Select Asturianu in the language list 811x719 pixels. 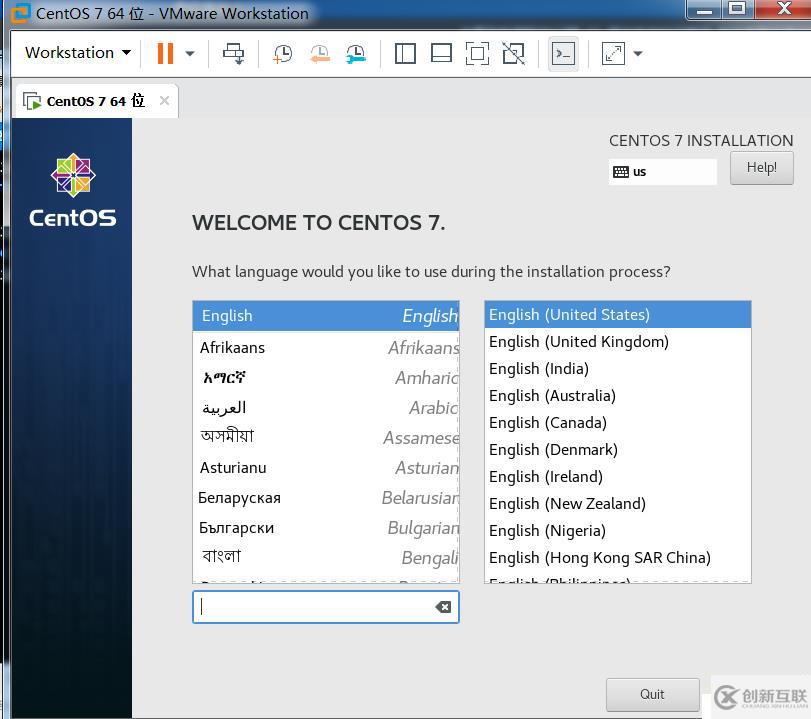326,468
